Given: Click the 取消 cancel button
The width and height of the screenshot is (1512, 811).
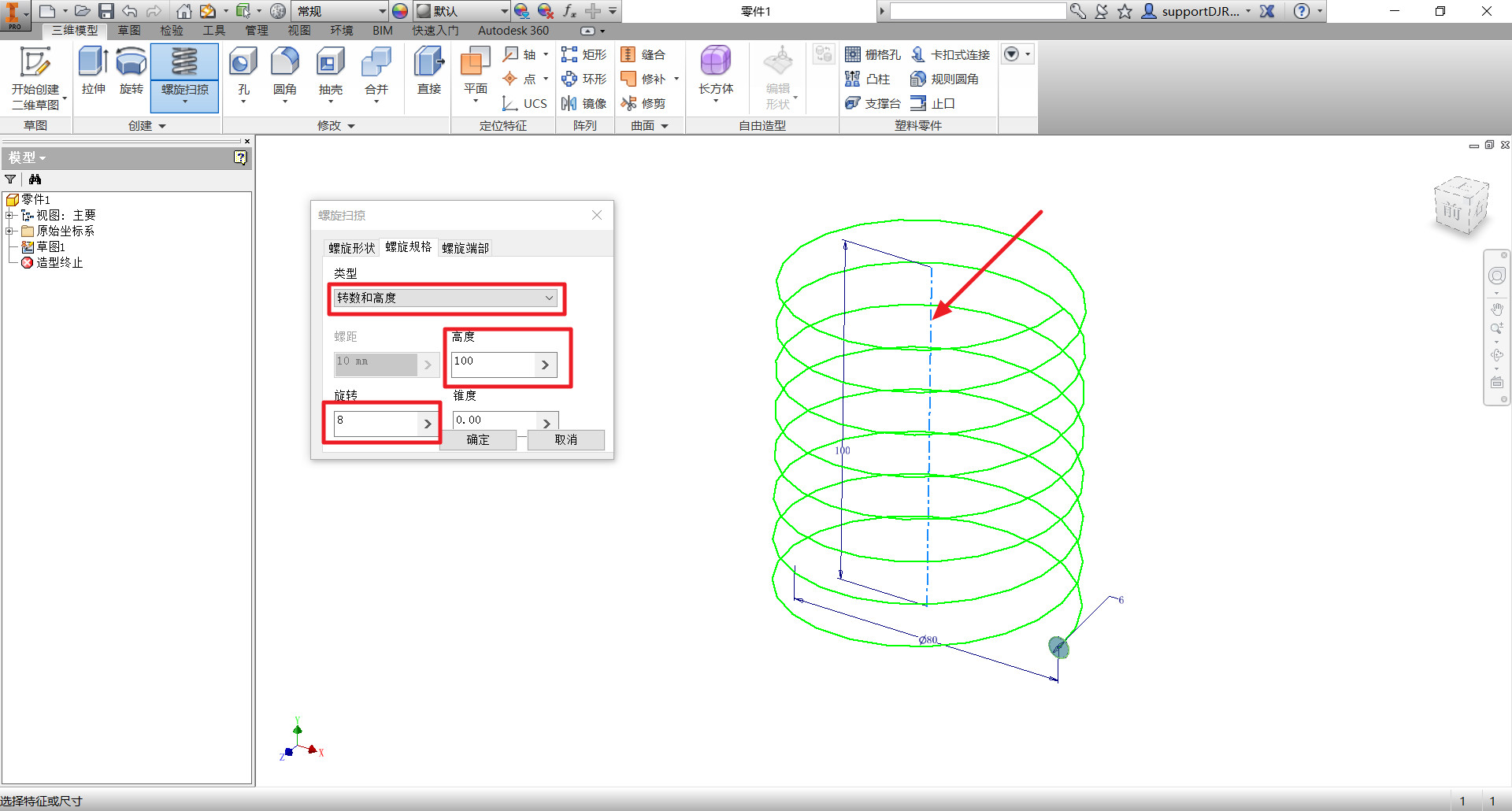Looking at the screenshot, I should coord(566,439).
